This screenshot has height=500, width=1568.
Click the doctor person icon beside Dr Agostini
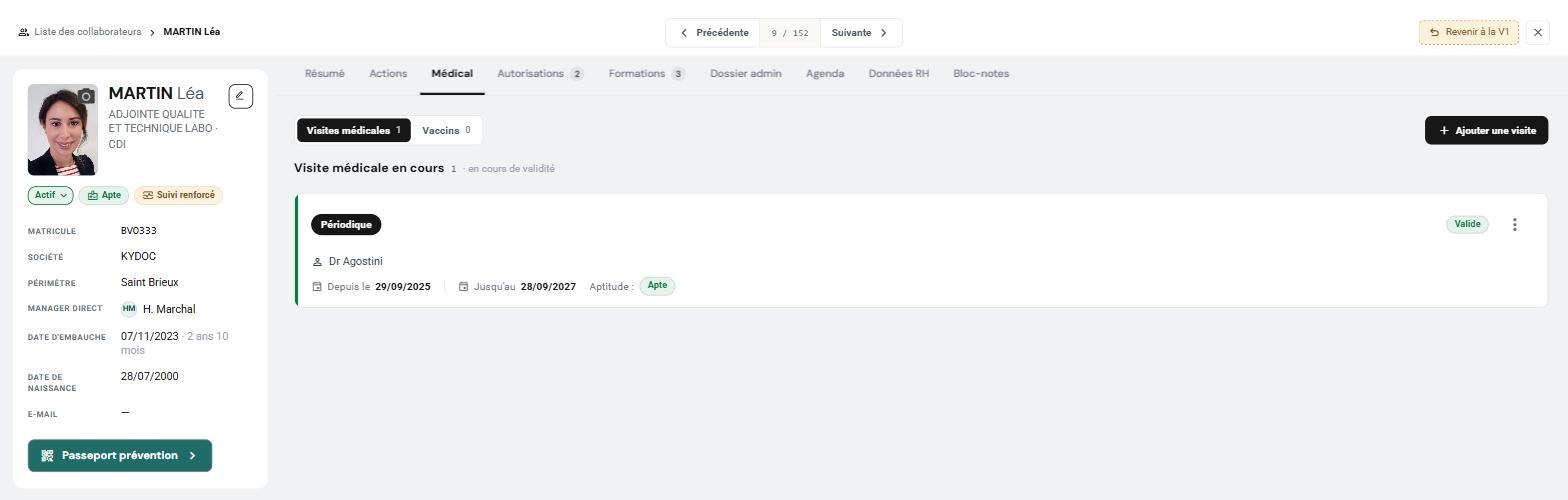tap(317, 262)
